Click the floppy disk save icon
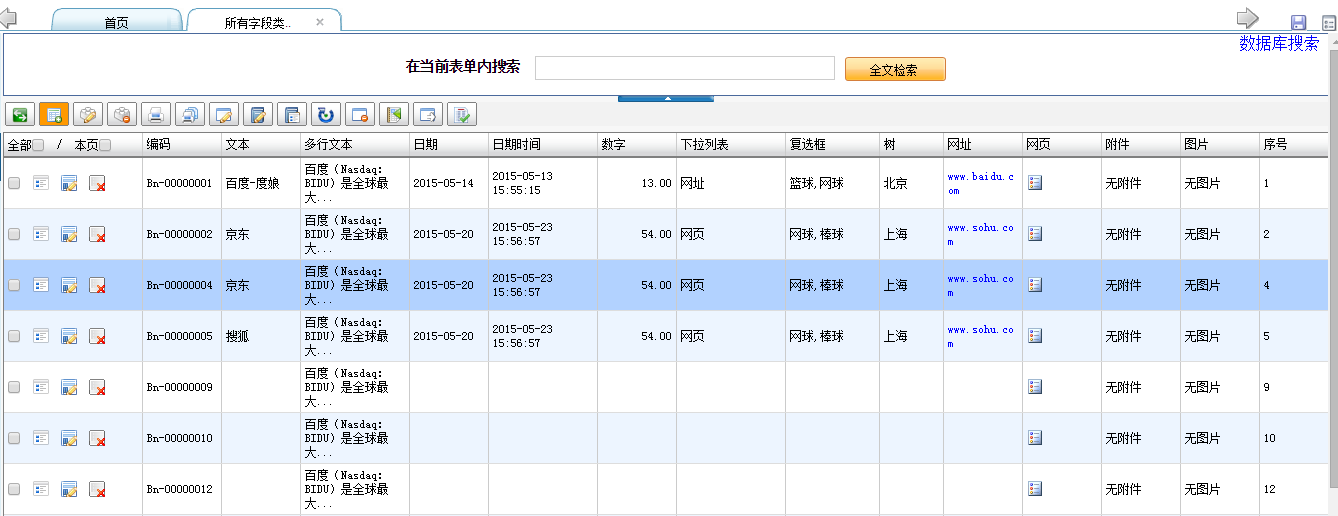The width and height of the screenshot is (1338, 516). 1298,23
